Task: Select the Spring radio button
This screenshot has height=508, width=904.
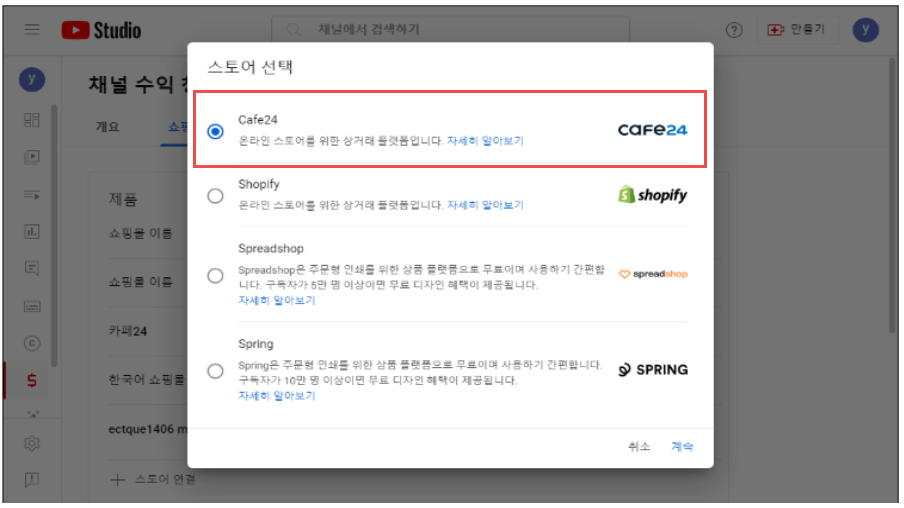Action: coord(215,371)
